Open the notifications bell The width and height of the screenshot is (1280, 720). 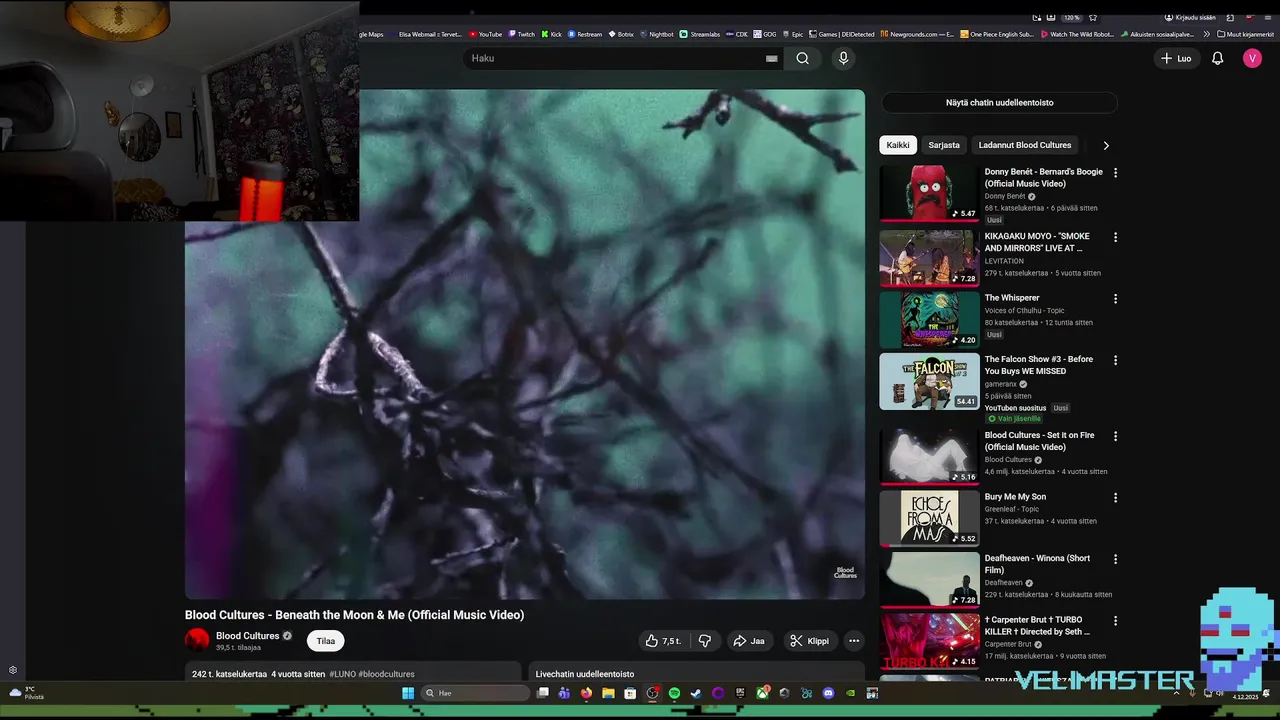[x=1217, y=58]
